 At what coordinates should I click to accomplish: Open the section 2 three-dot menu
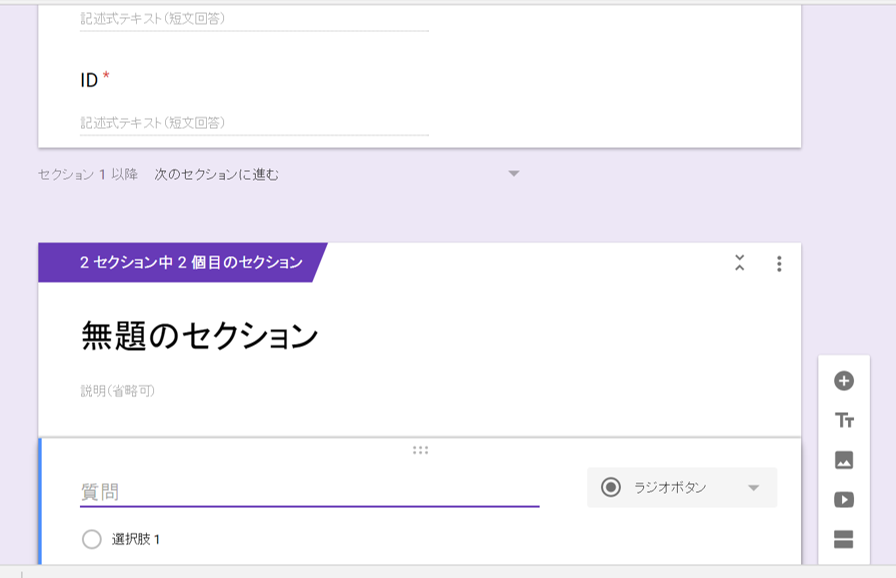click(779, 263)
